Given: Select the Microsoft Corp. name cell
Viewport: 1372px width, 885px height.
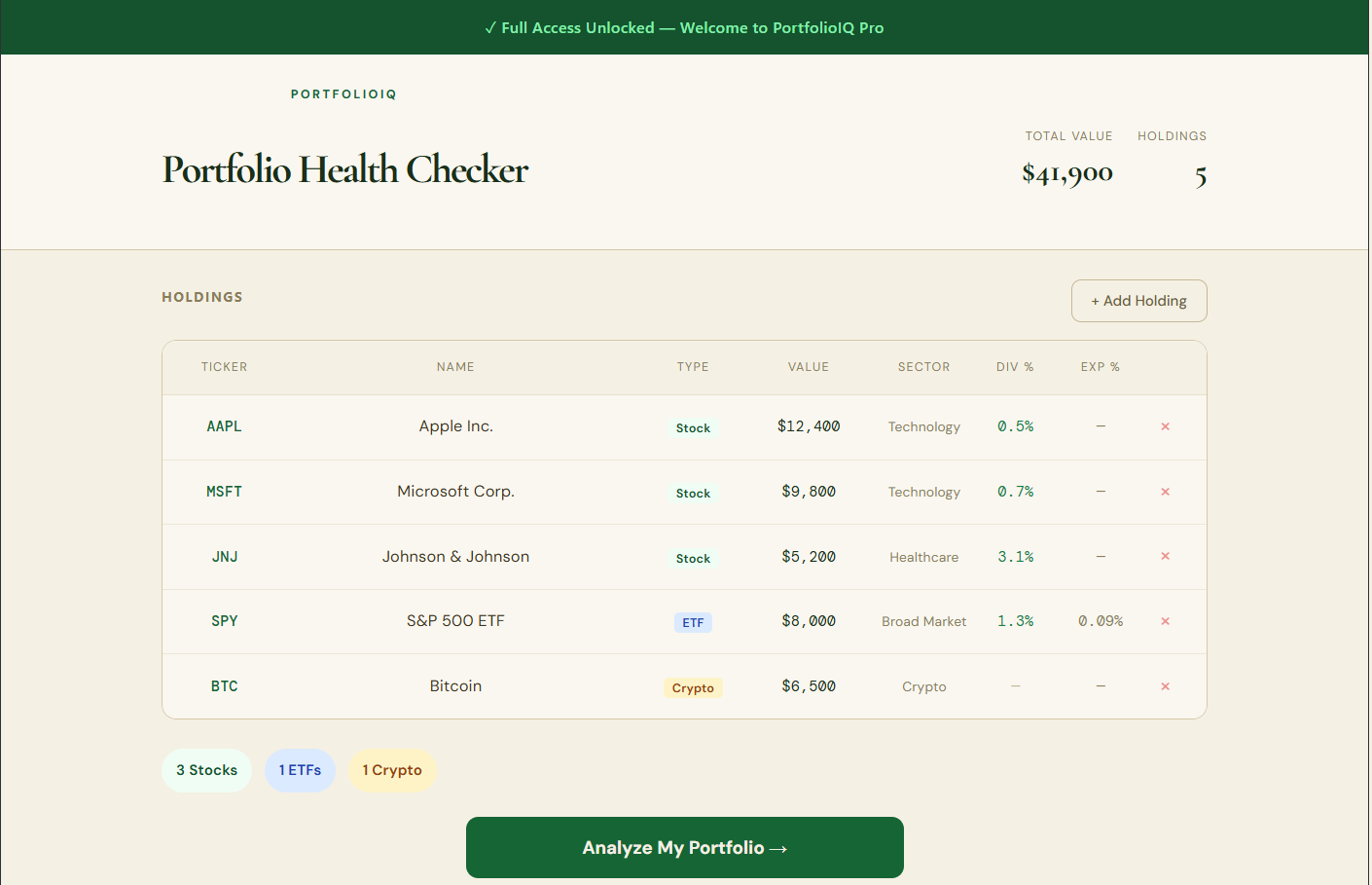Looking at the screenshot, I should 455,492.
